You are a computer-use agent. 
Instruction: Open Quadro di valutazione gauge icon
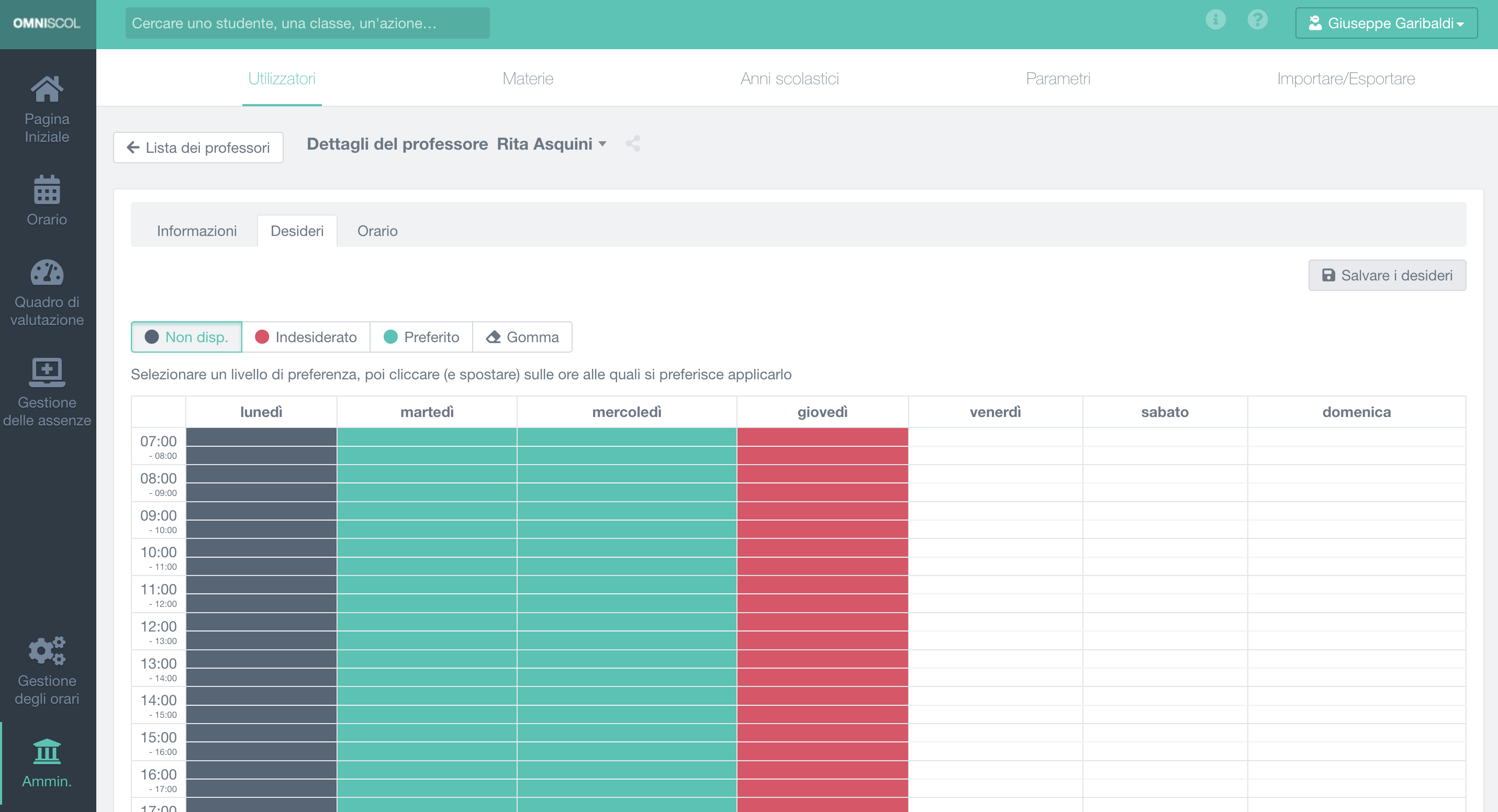click(47, 273)
